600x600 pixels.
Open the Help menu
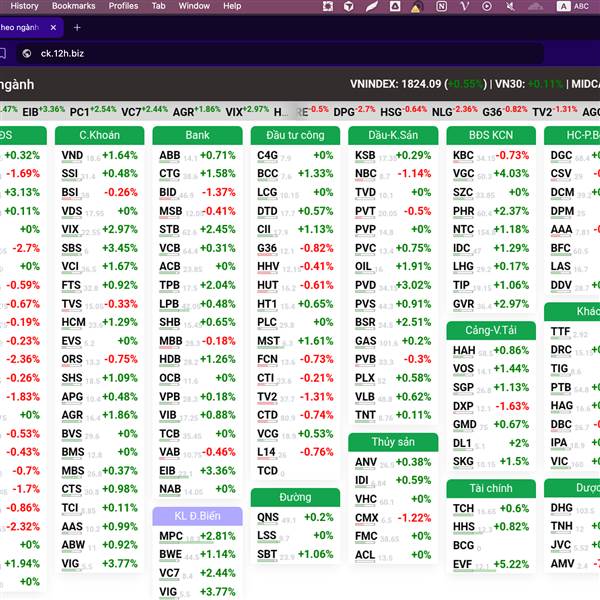click(232, 6)
